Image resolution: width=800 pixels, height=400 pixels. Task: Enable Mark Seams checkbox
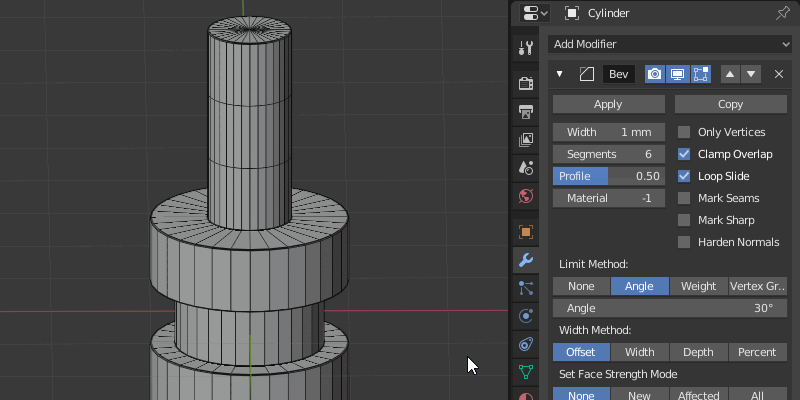pos(684,198)
